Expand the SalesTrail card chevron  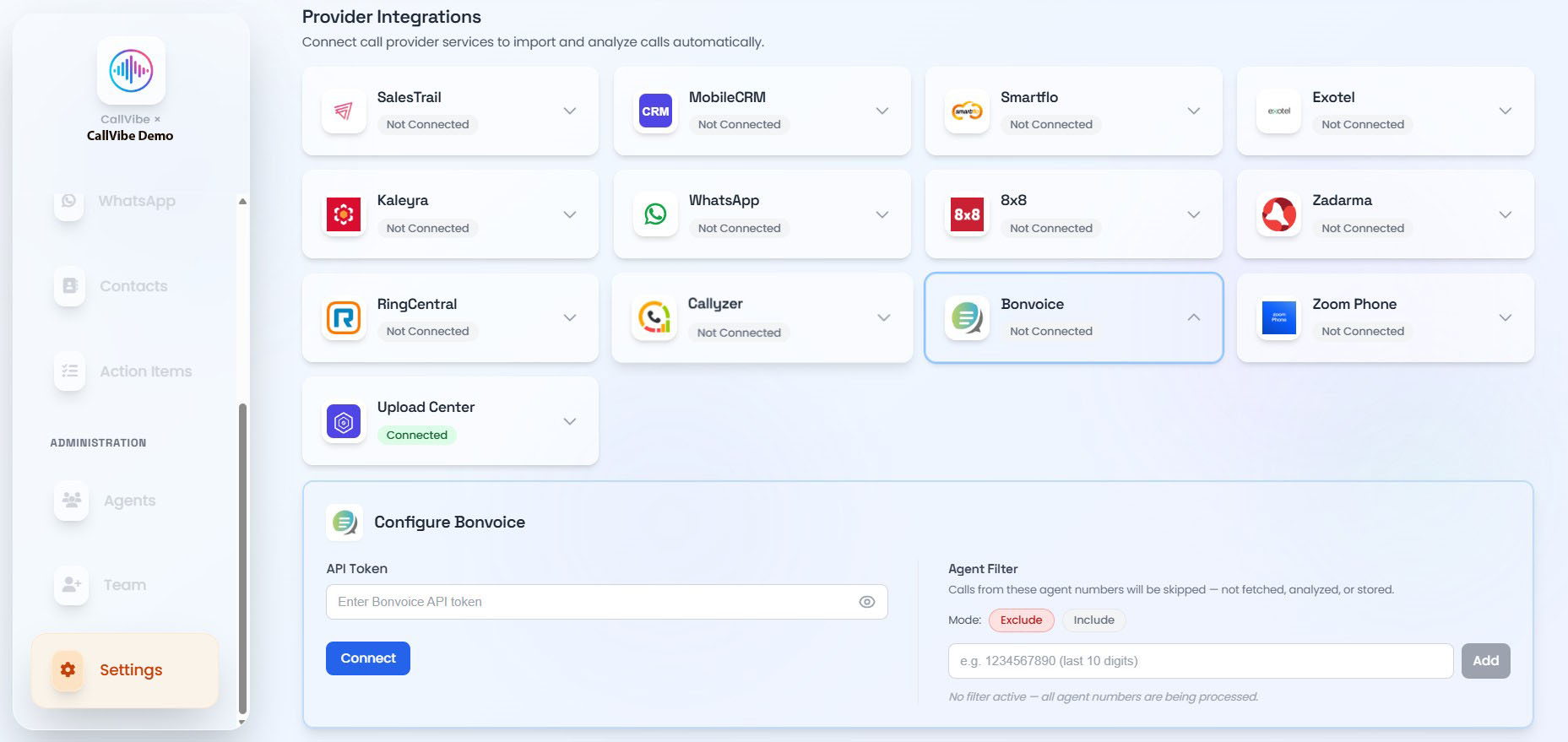tap(570, 111)
